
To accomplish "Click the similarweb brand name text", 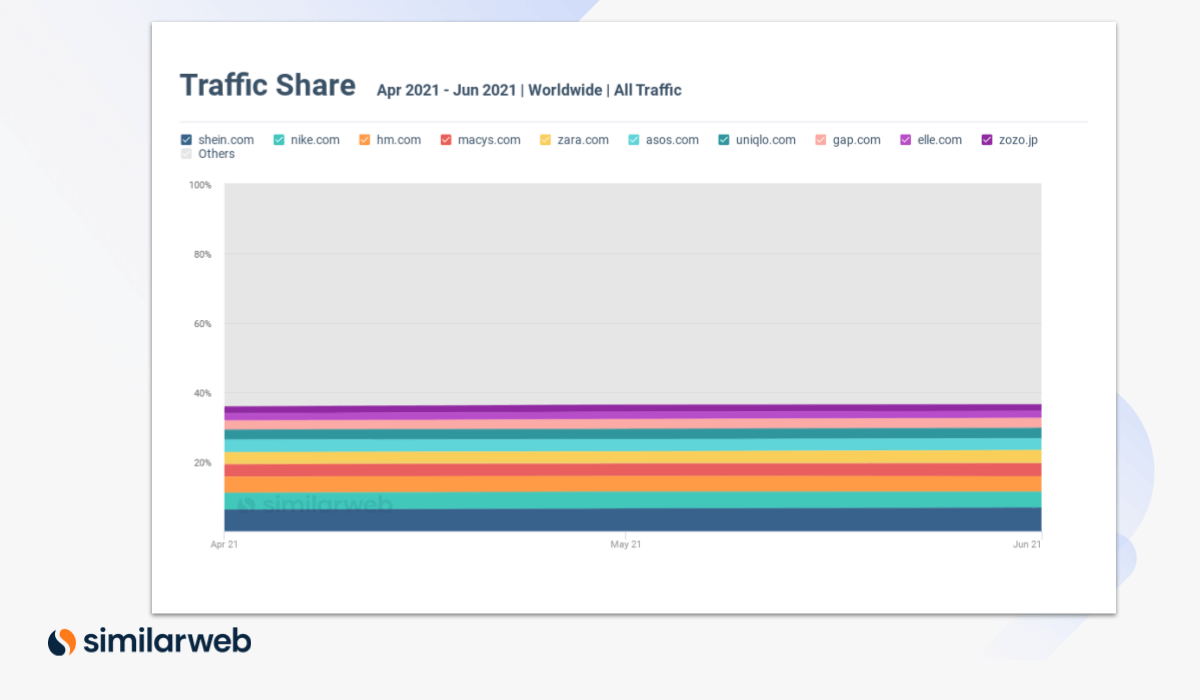I will click(x=167, y=641).
